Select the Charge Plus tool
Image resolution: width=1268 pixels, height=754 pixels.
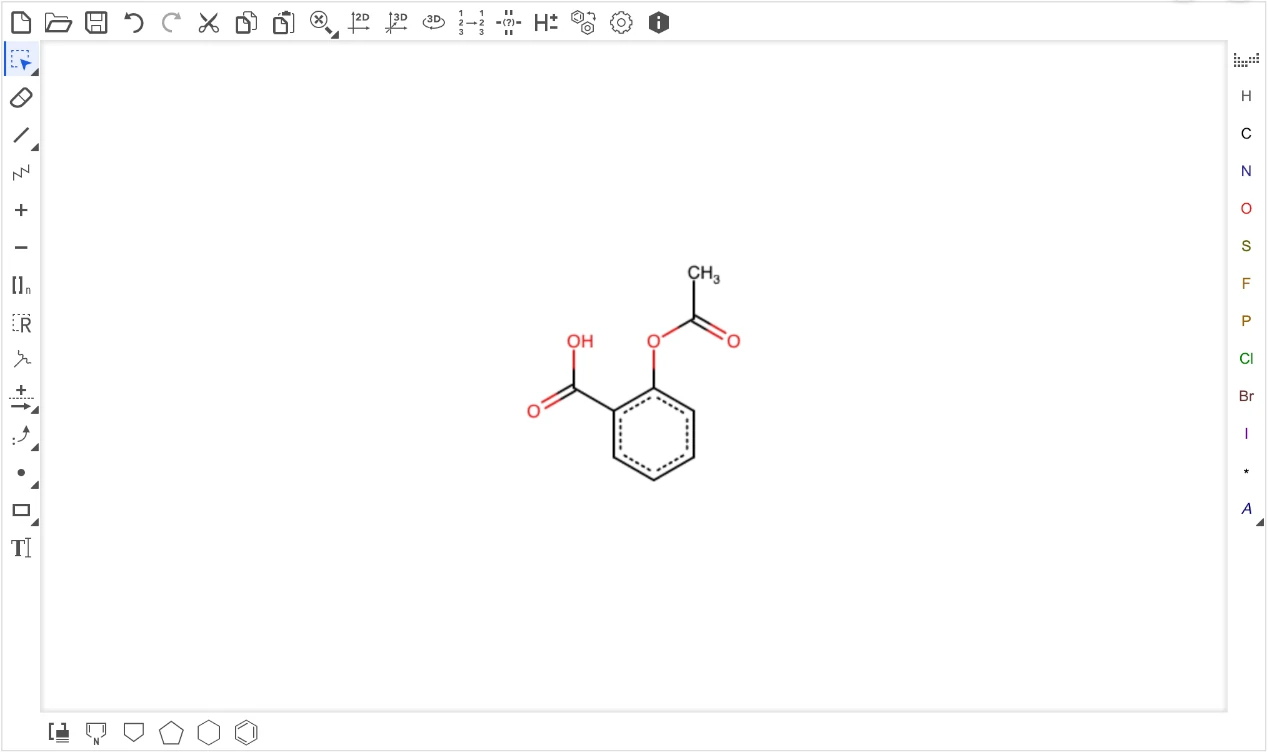tap(21, 210)
